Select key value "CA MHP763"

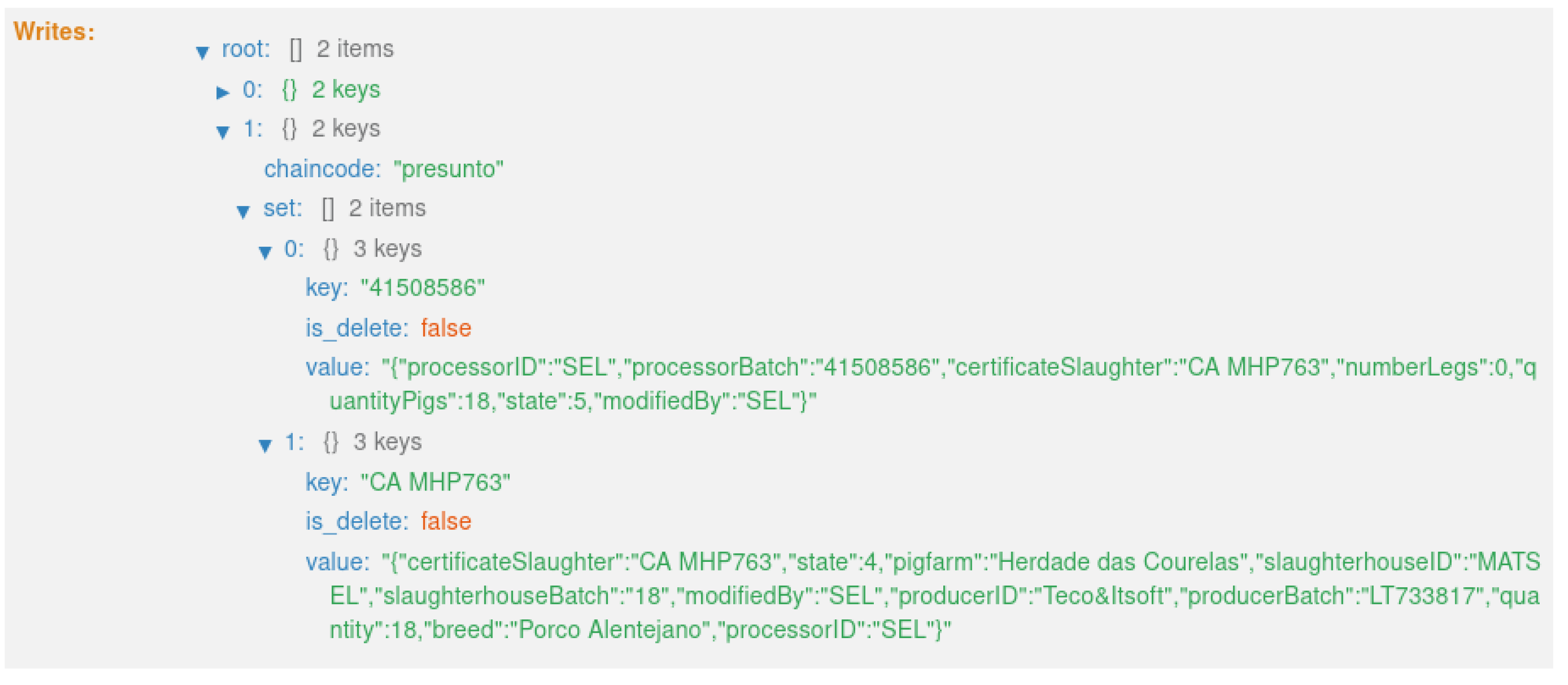pos(435,481)
